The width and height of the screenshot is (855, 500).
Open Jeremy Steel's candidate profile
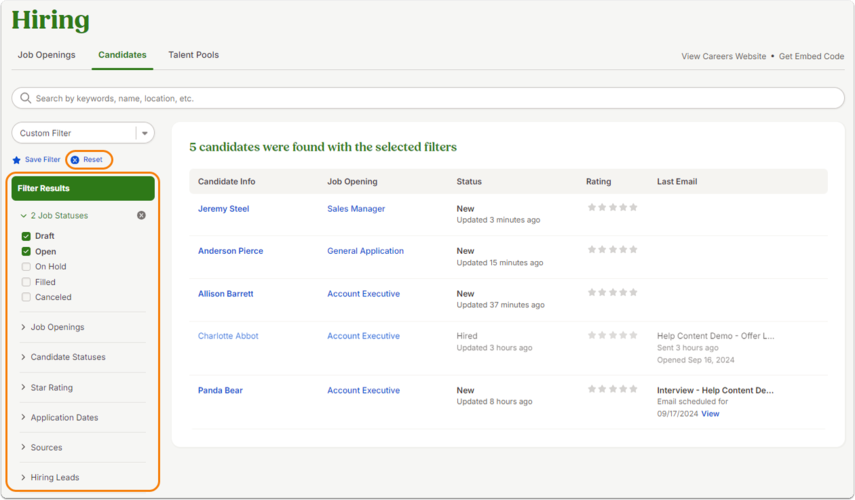[x=224, y=209]
